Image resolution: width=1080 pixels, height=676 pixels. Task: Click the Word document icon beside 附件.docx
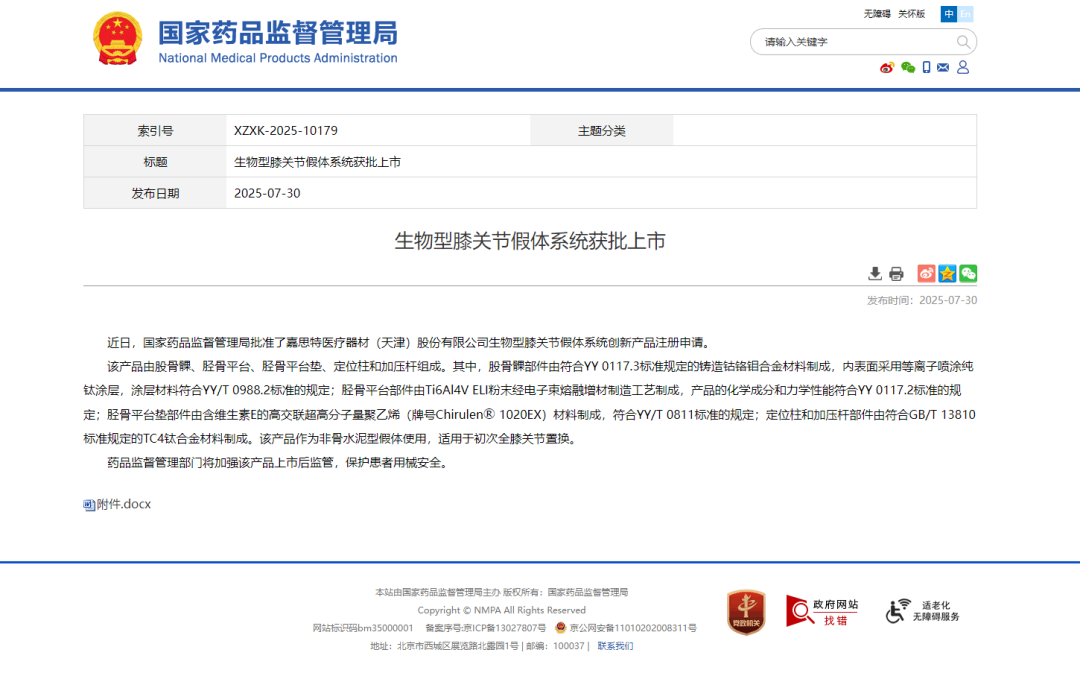tap(89, 505)
